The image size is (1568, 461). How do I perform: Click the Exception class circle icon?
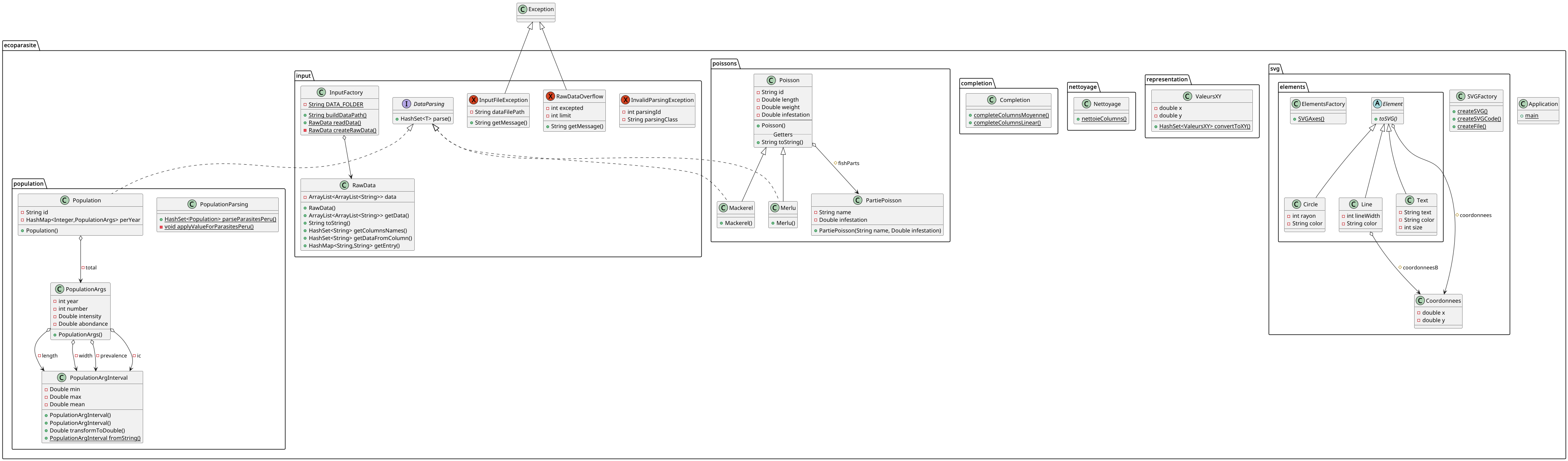[x=523, y=9]
